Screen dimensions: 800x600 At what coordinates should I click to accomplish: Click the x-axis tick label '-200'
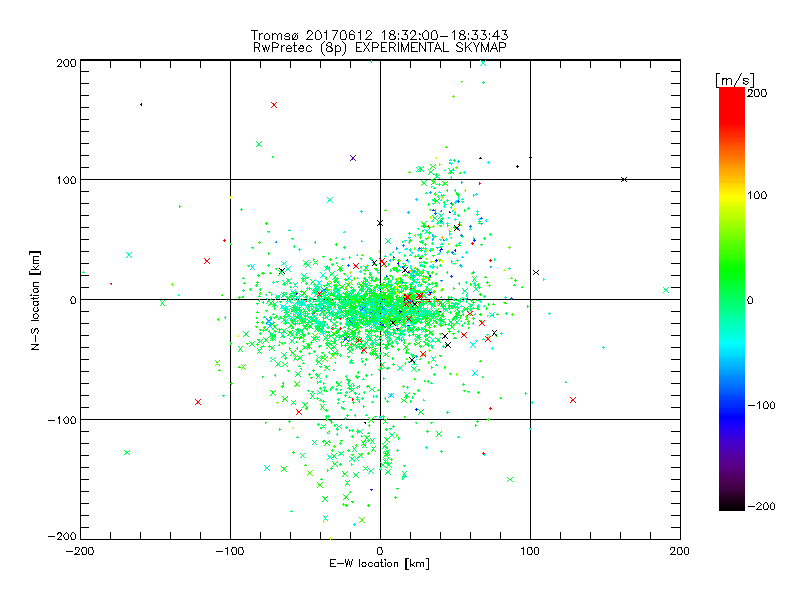click(80, 551)
